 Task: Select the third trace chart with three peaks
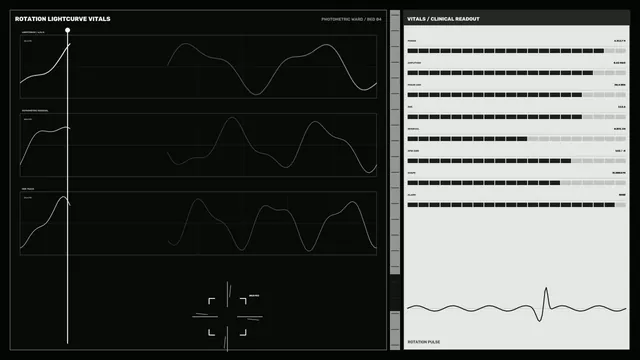coord(198,223)
